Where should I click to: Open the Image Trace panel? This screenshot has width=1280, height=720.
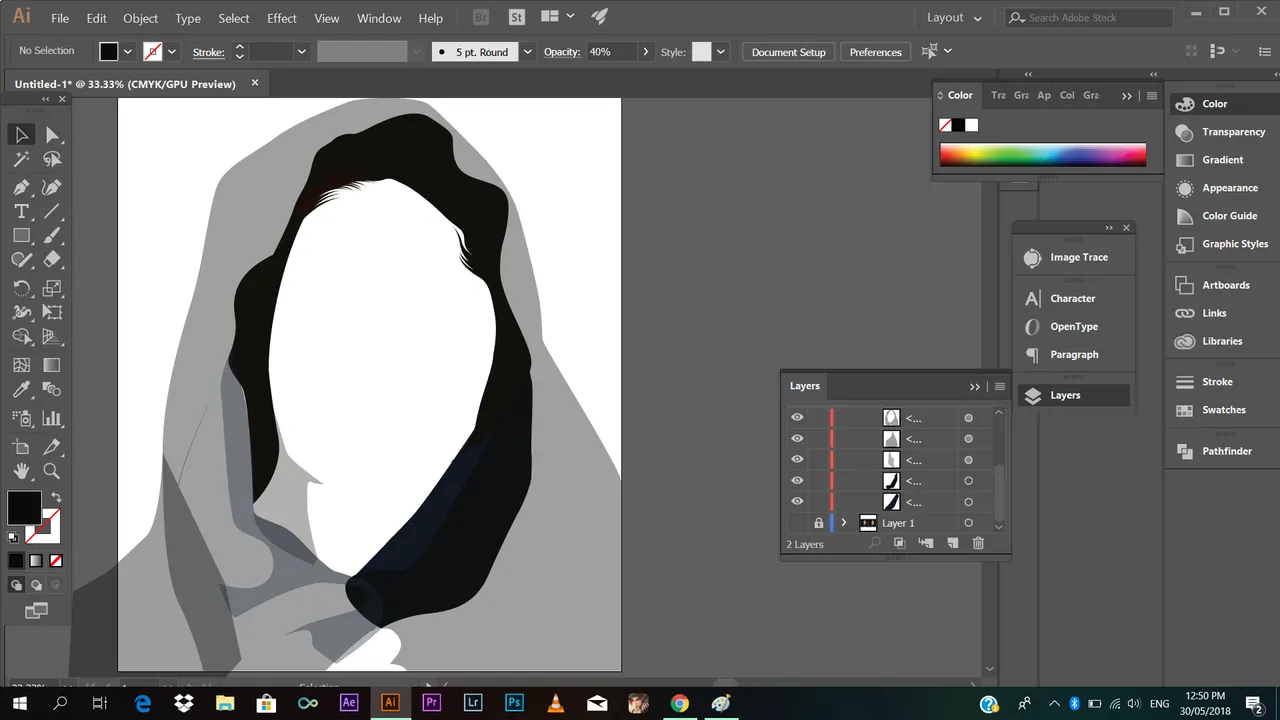point(1078,257)
